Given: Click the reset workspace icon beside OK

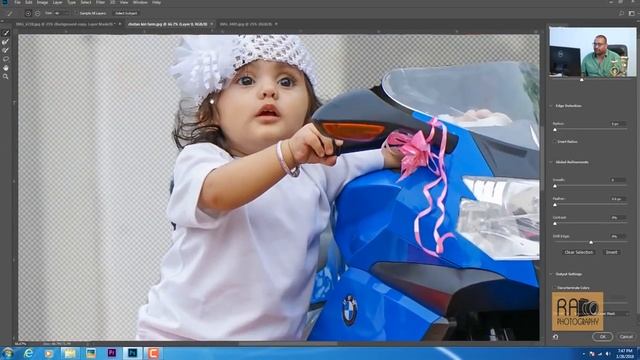Looking at the screenshot, I should 556,337.
